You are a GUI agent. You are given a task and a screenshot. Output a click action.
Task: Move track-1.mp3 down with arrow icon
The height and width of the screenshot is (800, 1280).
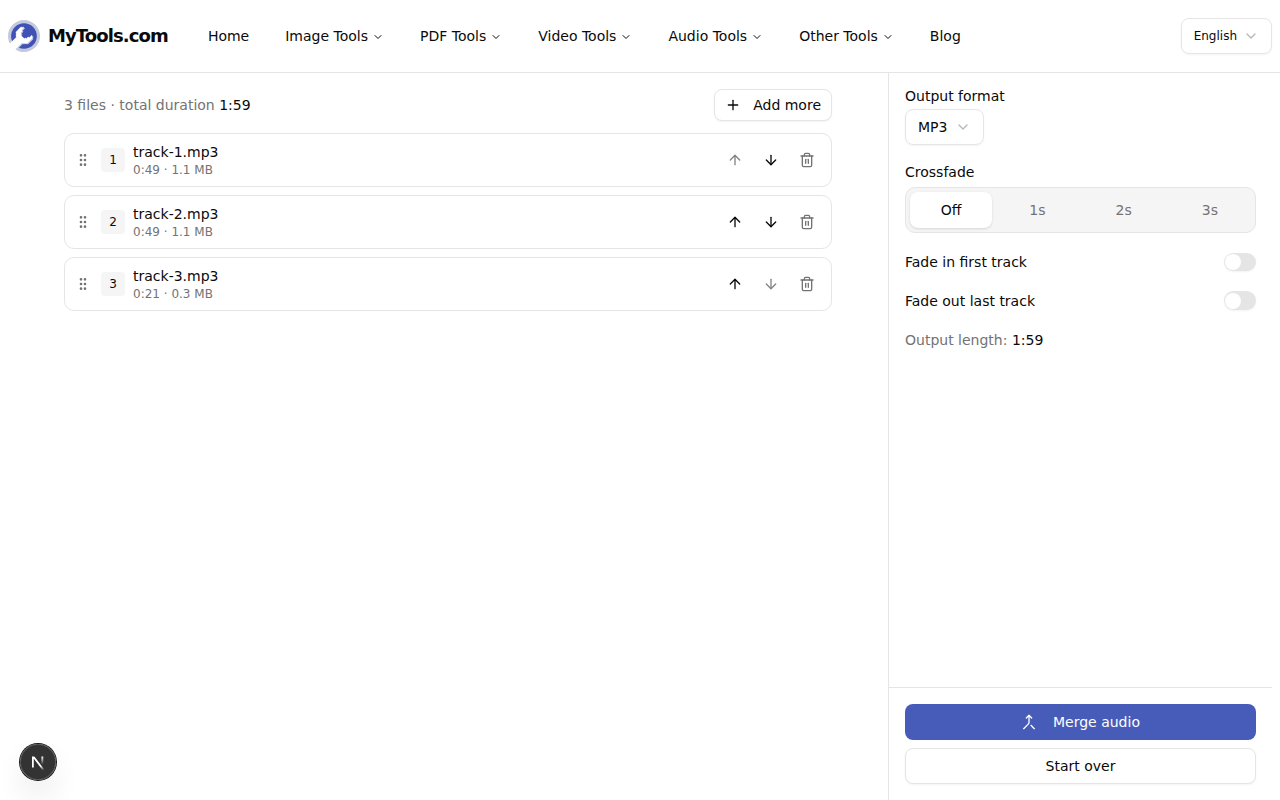[771, 160]
